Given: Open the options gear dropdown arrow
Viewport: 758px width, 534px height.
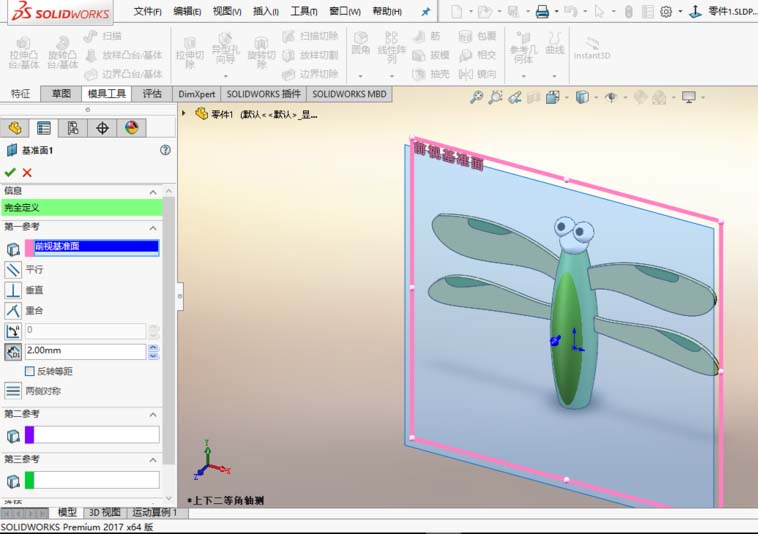Looking at the screenshot, I should (x=680, y=12).
